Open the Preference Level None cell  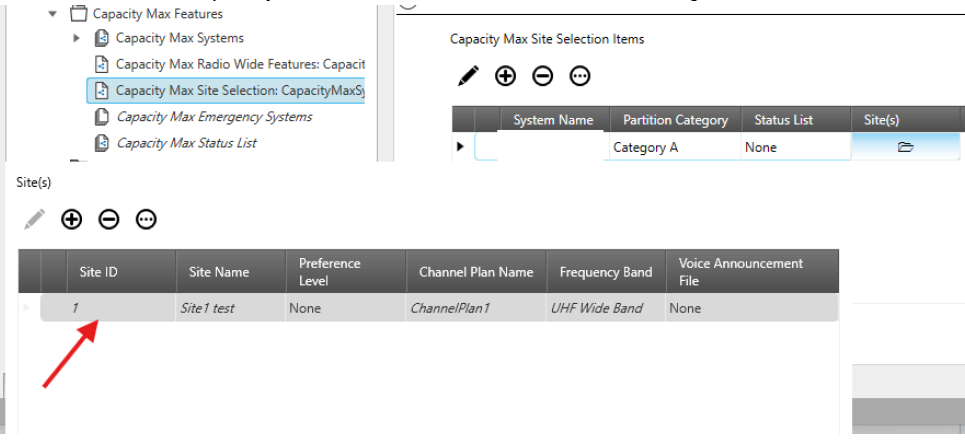coord(346,308)
